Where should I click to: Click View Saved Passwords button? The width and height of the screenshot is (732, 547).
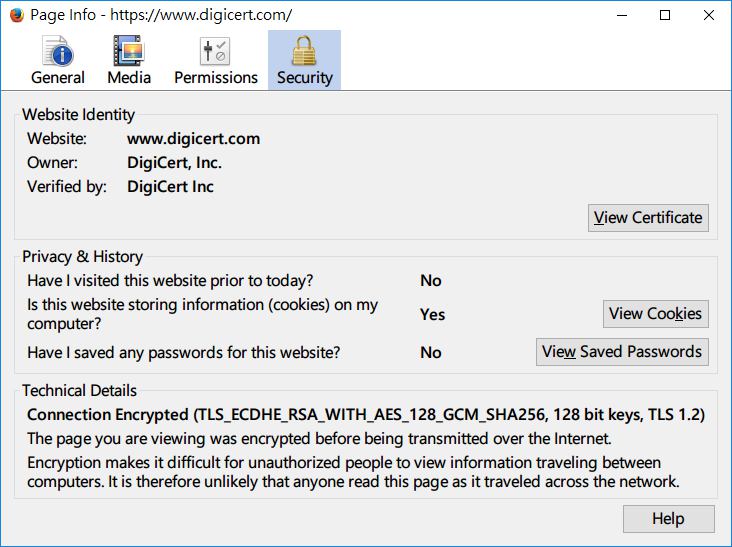click(622, 352)
